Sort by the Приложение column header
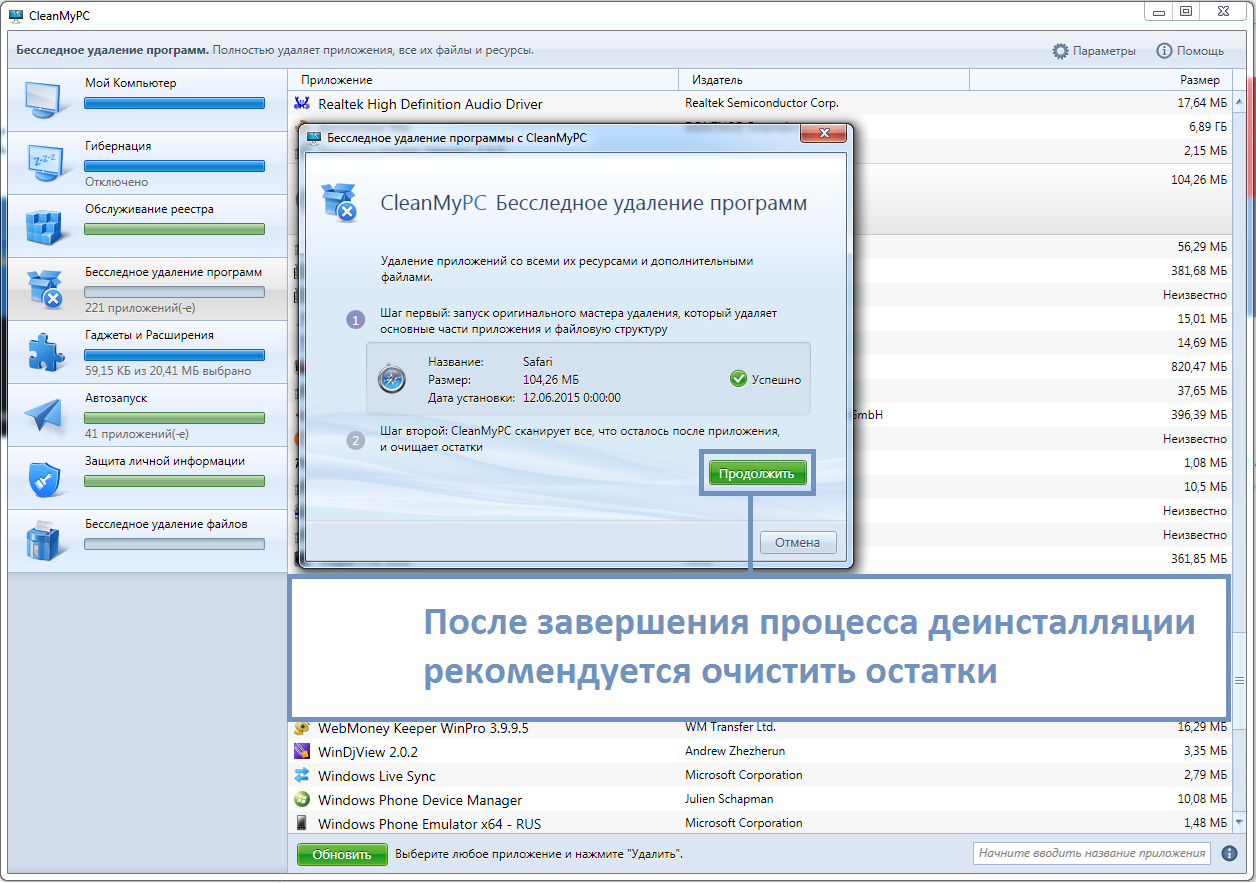1256x883 pixels. (x=483, y=80)
